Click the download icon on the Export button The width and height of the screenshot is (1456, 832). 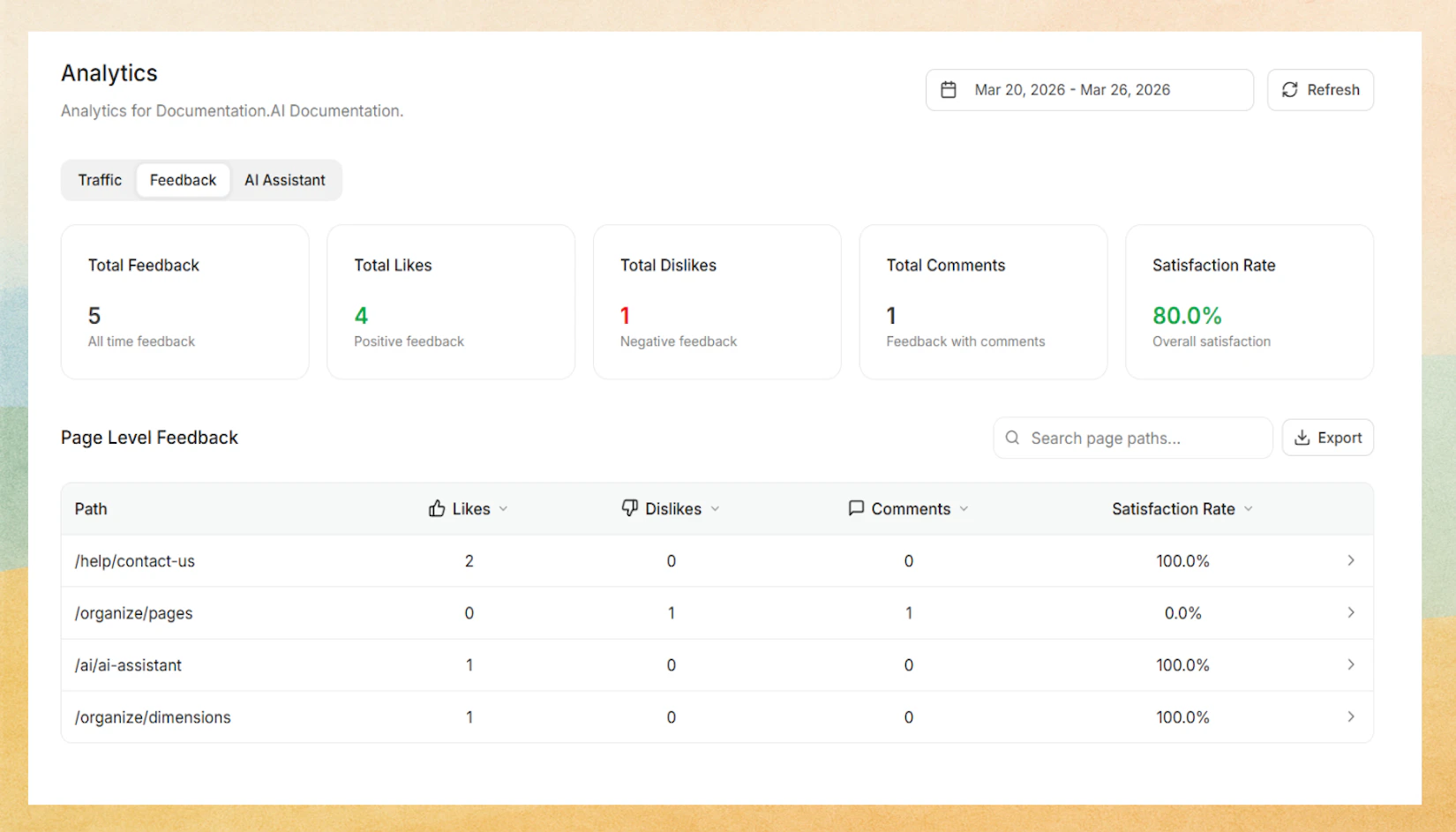1302,438
